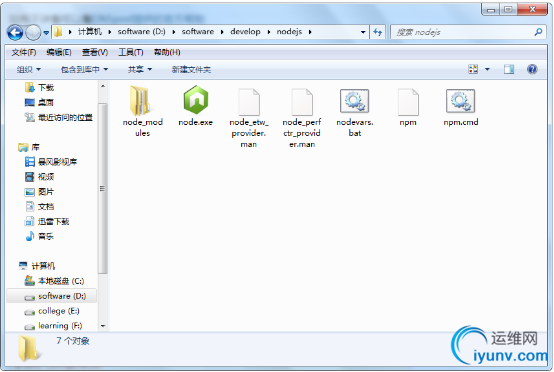Open the 编辑(E) menu

click(59, 52)
